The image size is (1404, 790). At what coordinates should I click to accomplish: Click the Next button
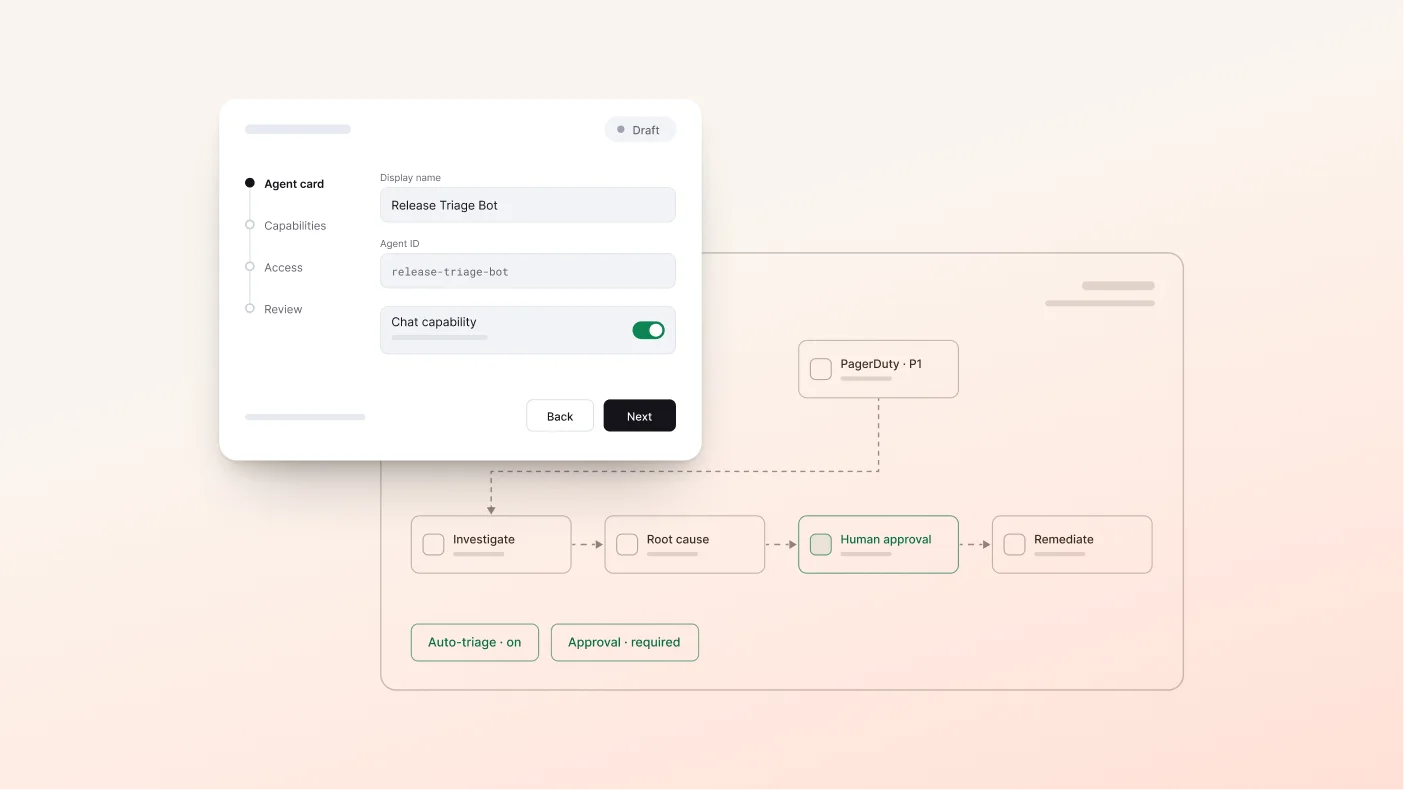coord(640,416)
